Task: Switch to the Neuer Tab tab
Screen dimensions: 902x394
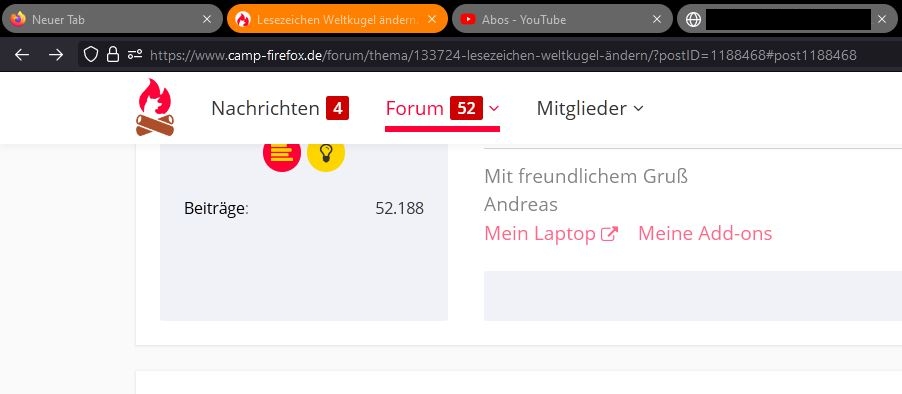Action: pyautogui.click(x=112, y=19)
